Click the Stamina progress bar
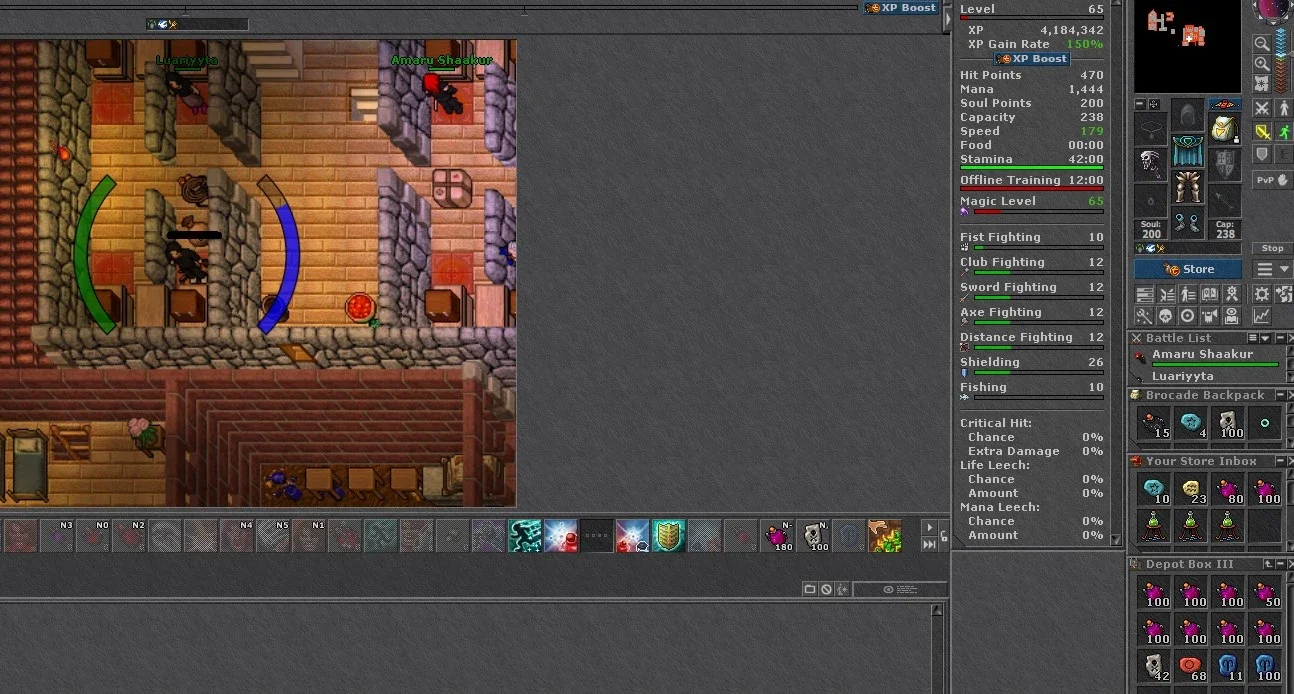 (1032, 168)
